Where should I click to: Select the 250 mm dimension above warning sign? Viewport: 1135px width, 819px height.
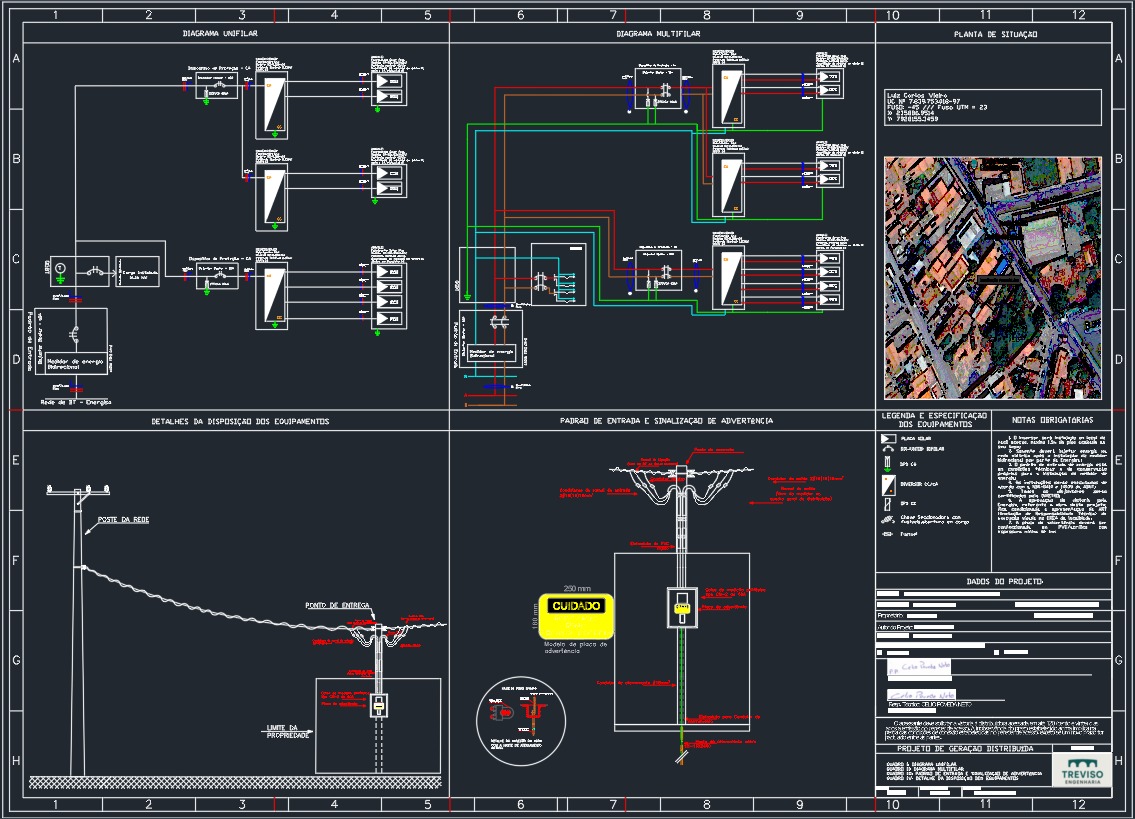click(577, 589)
